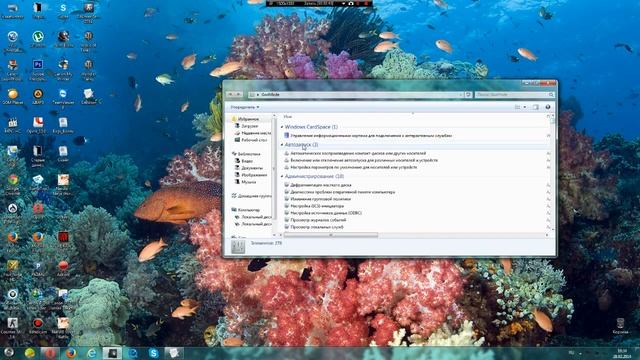Open Видео library
Image resolution: width=640 pixels, height=360 pixels.
coord(244,161)
